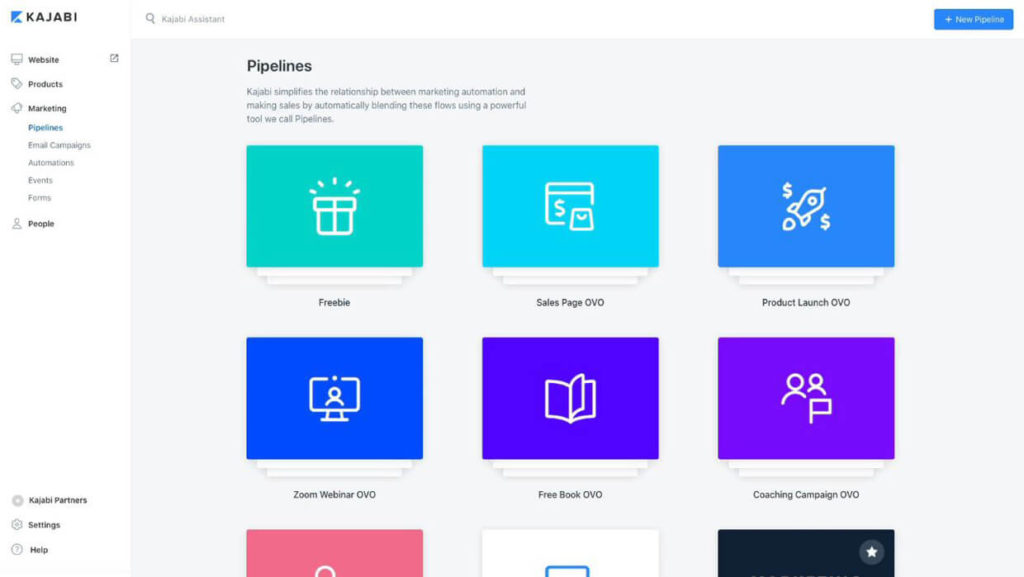Select the Zoom Webinar OVO card

coord(334,398)
